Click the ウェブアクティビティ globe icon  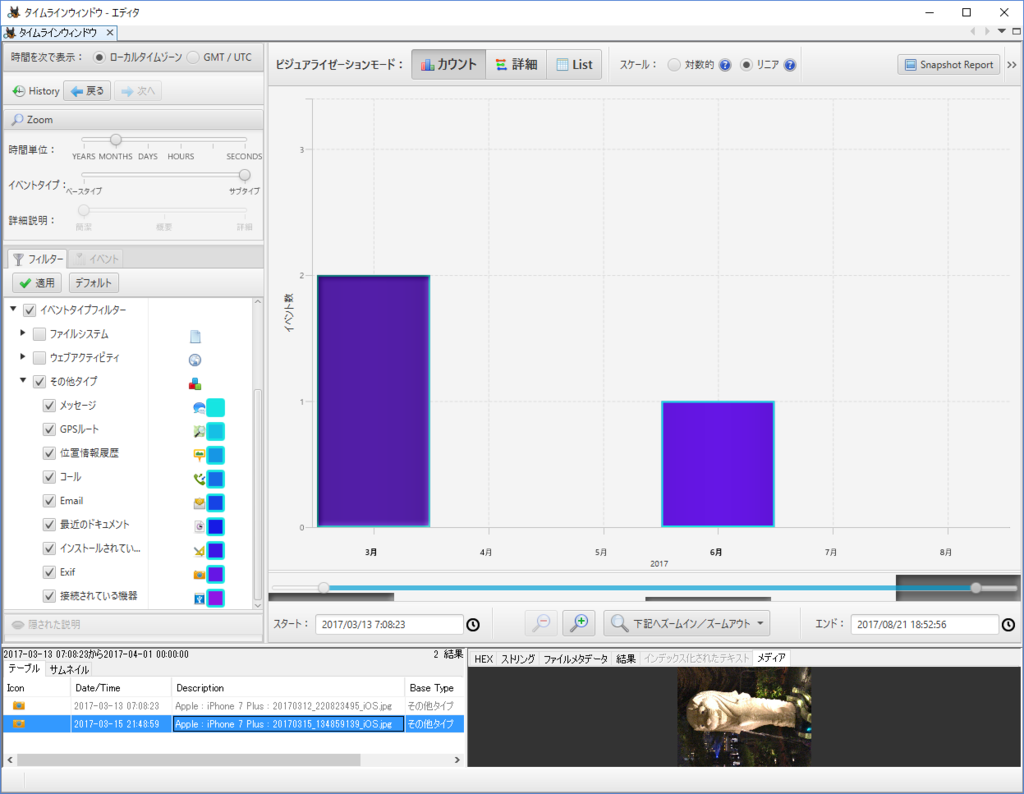tap(195, 360)
